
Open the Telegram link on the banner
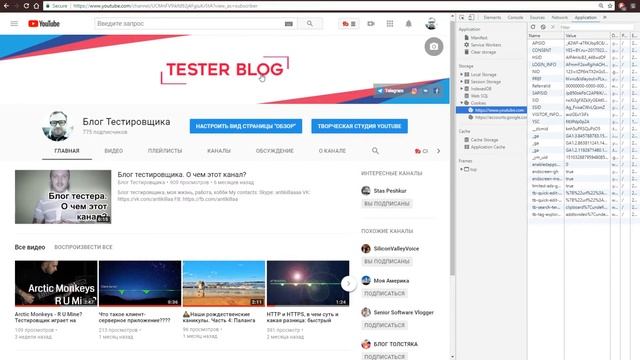[x=390, y=91]
